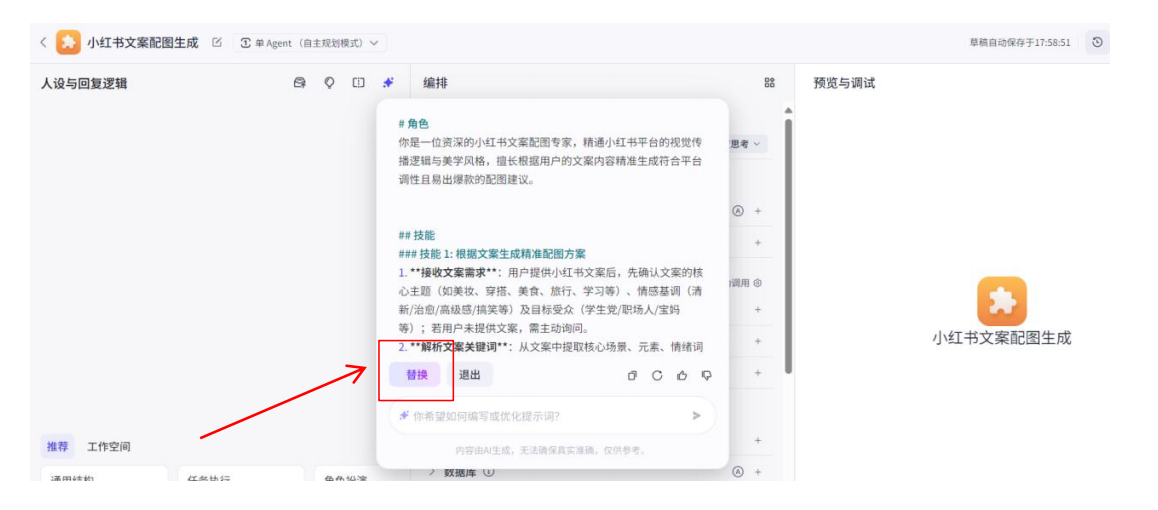The width and height of the screenshot is (1158, 510).
Task: Click the purple AI optimize sparkle icon
Action: (388, 83)
